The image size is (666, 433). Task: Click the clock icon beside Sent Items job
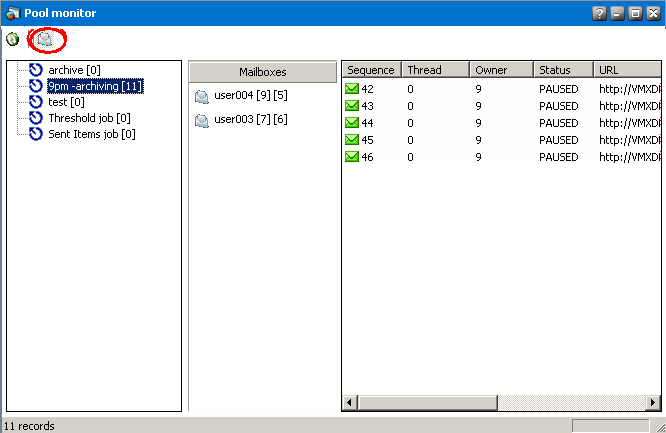click(36, 134)
